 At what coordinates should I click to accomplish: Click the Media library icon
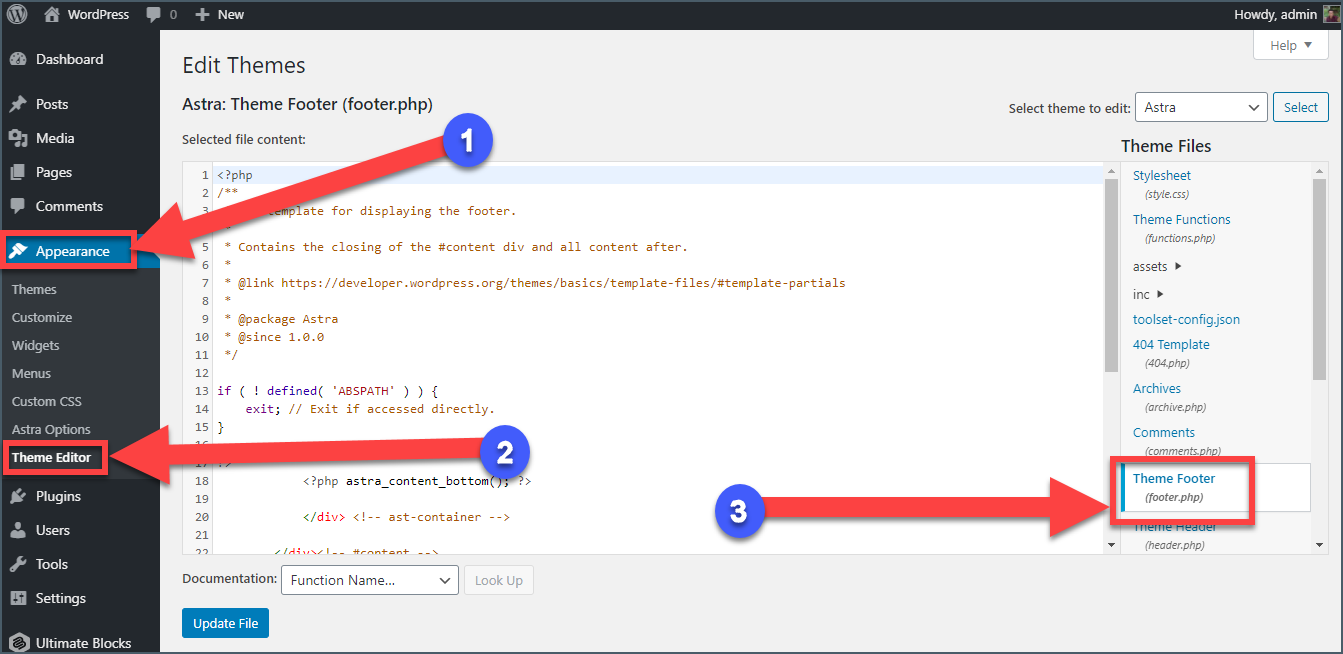[18, 138]
